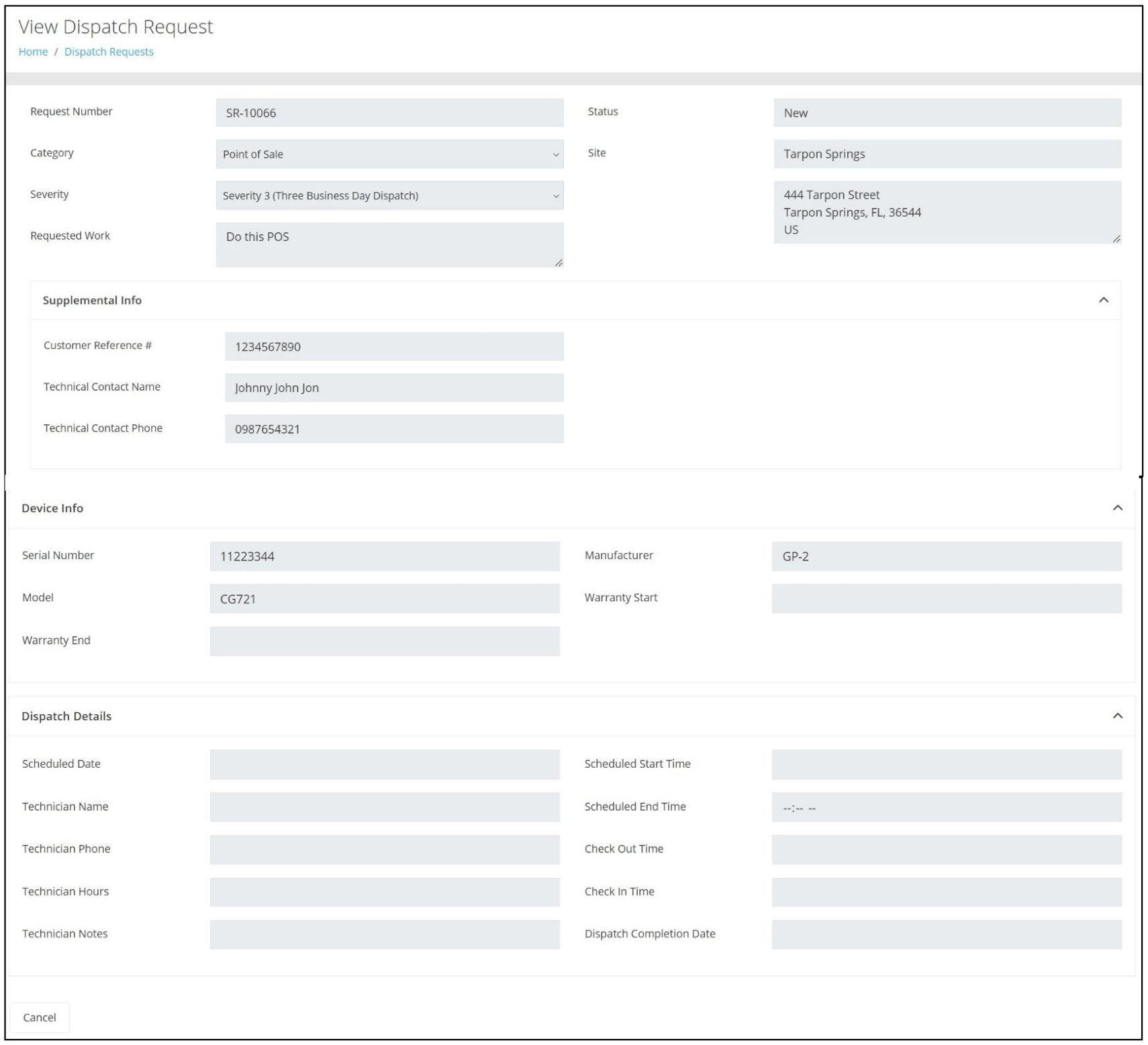Click the Requested Work text area

click(x=389, y=245)
